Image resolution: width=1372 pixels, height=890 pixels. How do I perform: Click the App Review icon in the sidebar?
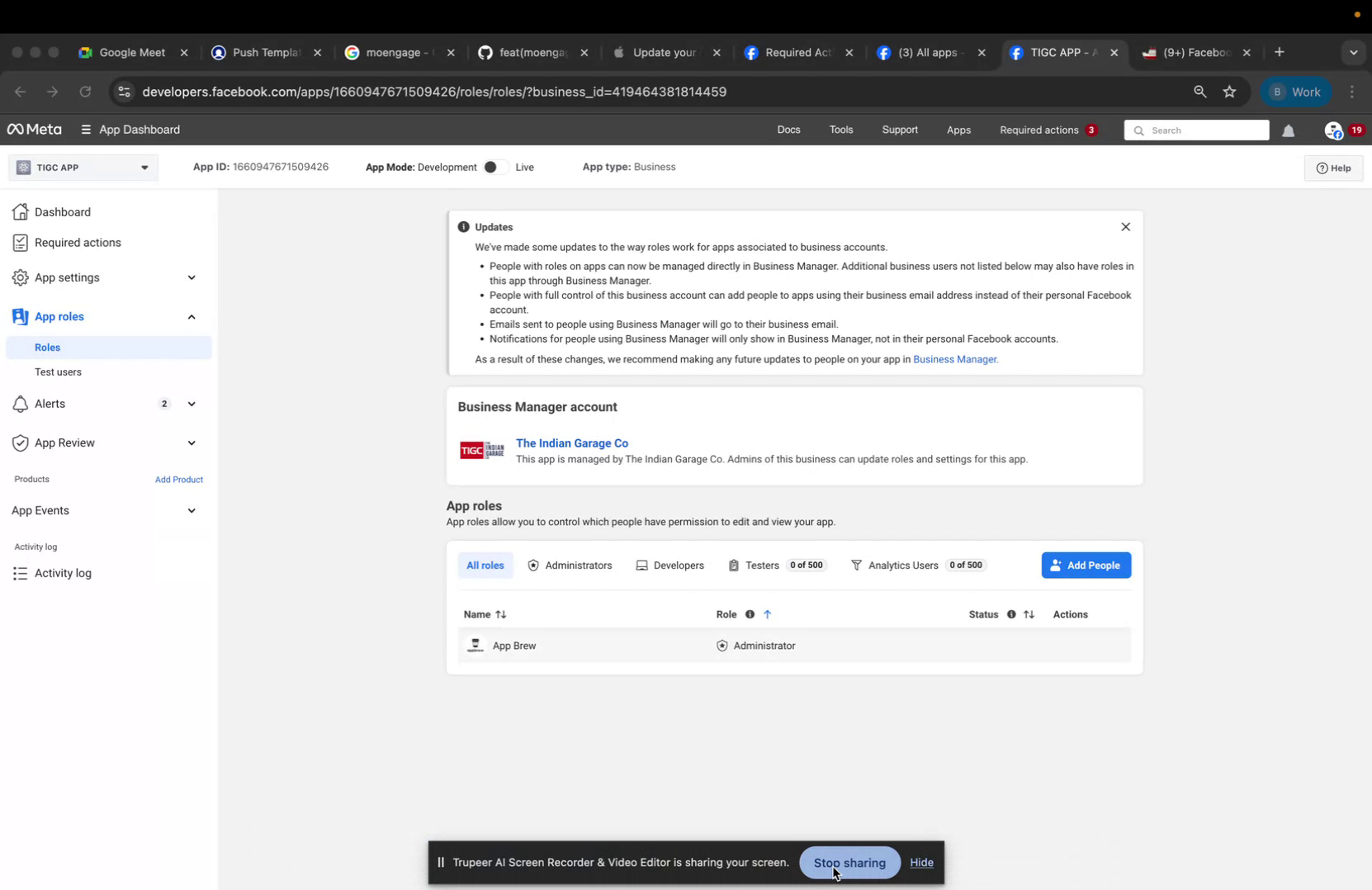tap(20, 443)
